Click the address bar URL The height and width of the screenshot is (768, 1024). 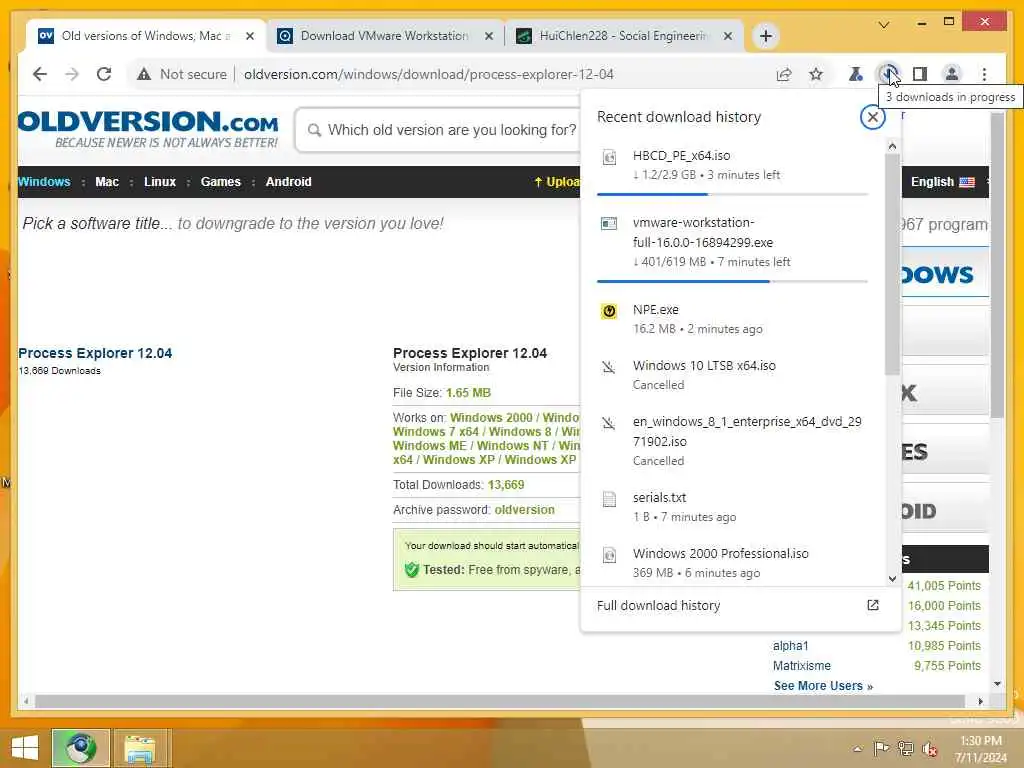coord(428,74)
